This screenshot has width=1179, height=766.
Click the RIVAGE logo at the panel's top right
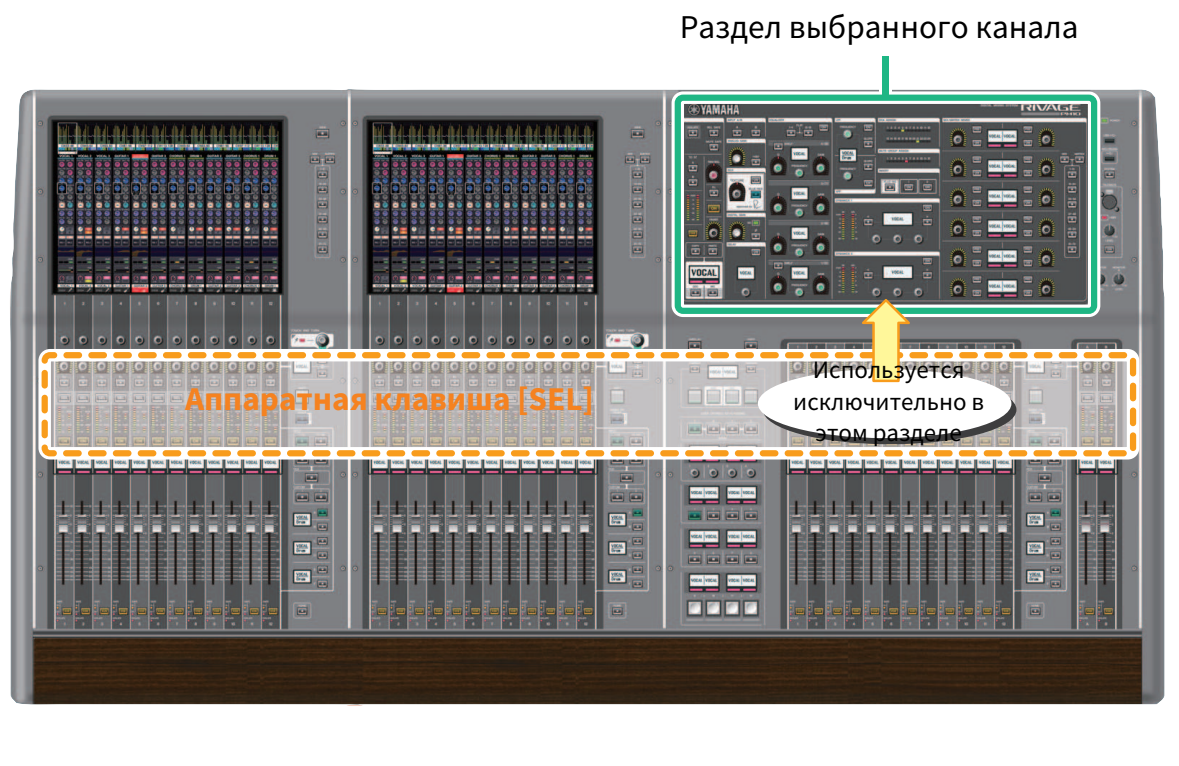pyautogui.click(x=1049, y=111)
